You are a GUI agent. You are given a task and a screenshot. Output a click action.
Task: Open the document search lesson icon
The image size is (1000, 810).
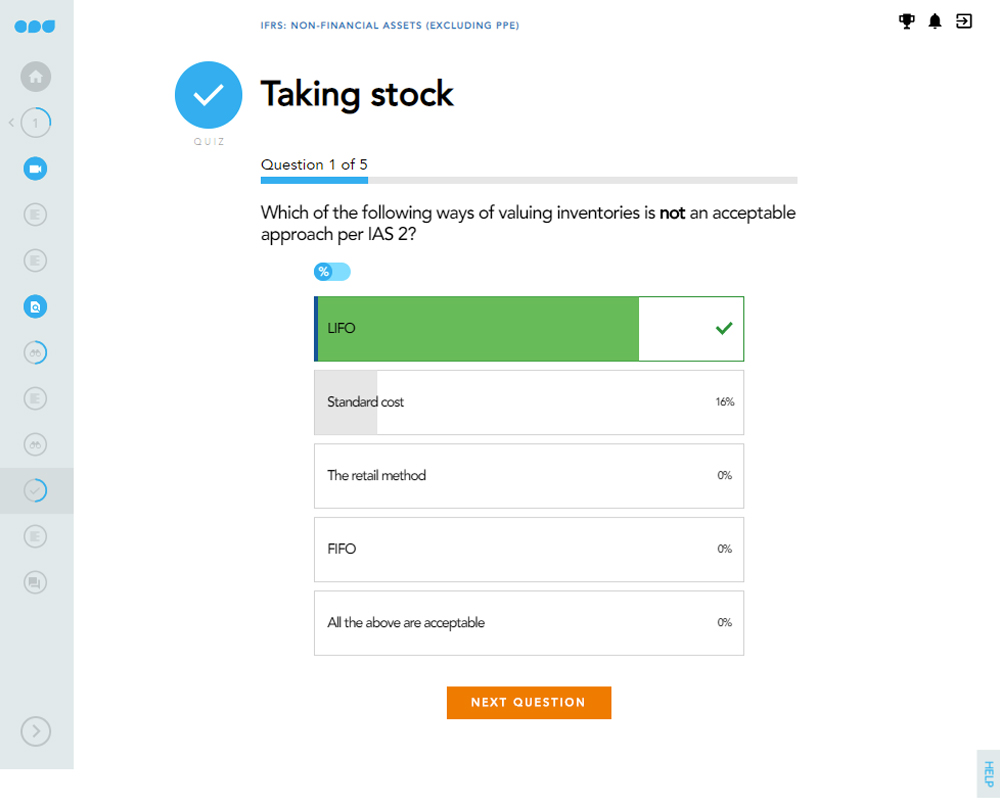point(36,307)
